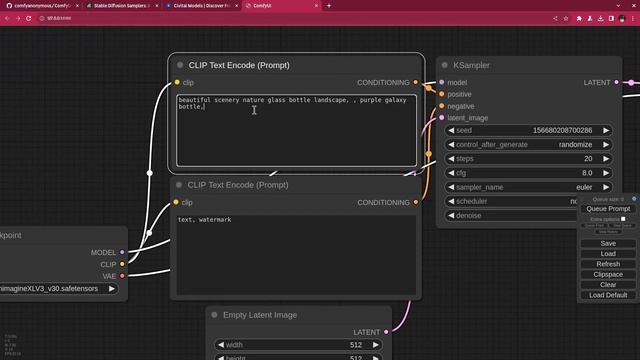Open Clipspace from the menu
640x360 pixels.
pyautogui.click(x=608, y=274)
